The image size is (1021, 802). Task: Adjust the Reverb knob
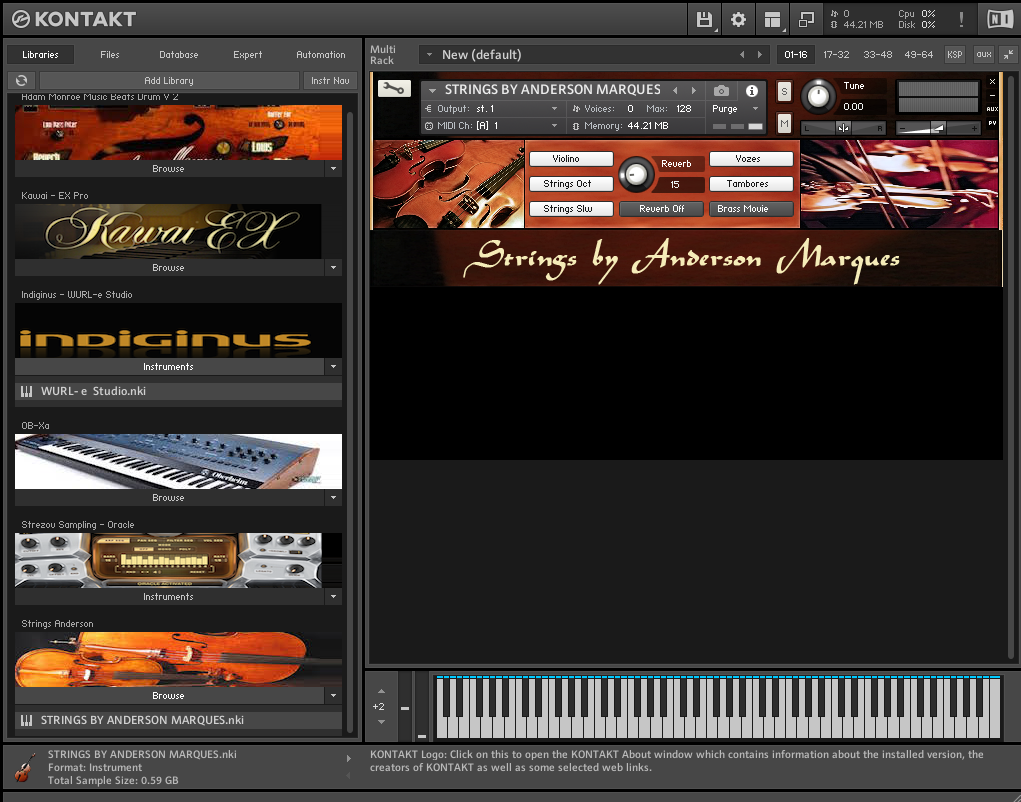click(x=636, y=174)
